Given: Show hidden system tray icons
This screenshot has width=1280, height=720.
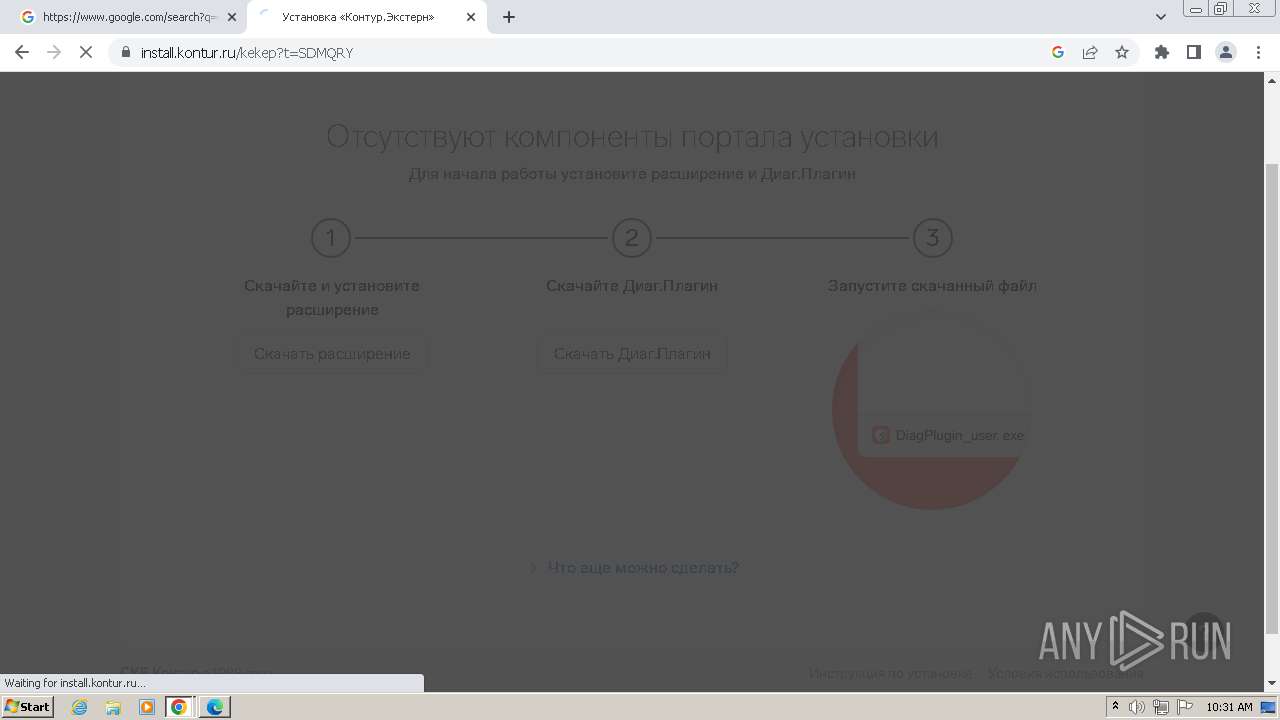Looking at the screenshot, I should click(1115, 707).
